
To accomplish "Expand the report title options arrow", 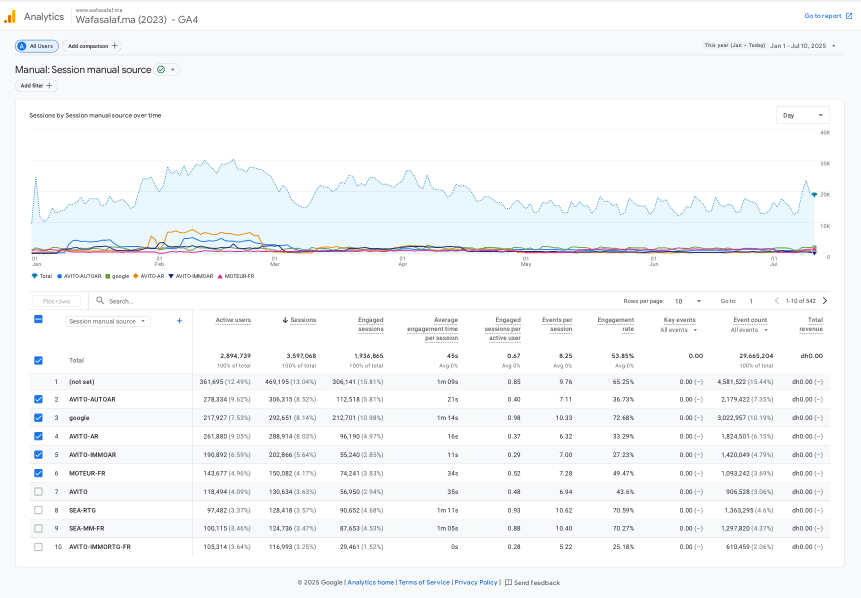I will click(173, 70).
